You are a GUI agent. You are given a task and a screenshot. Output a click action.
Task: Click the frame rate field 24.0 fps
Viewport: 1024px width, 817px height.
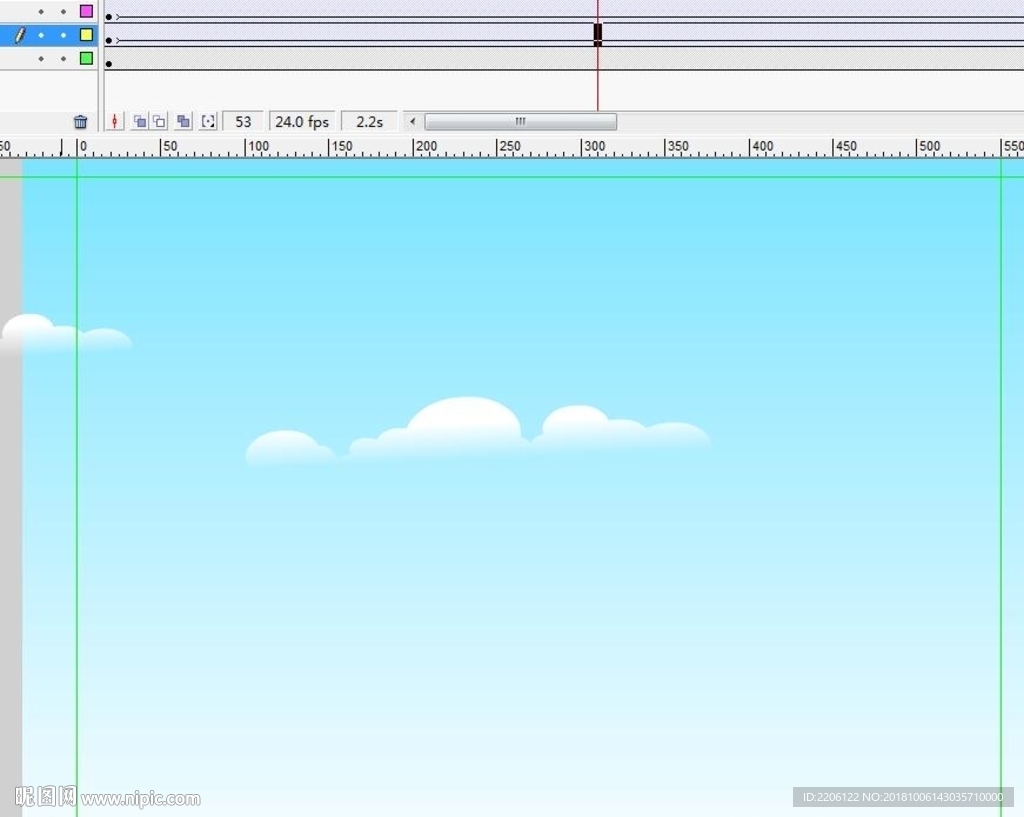coord(302,121)
